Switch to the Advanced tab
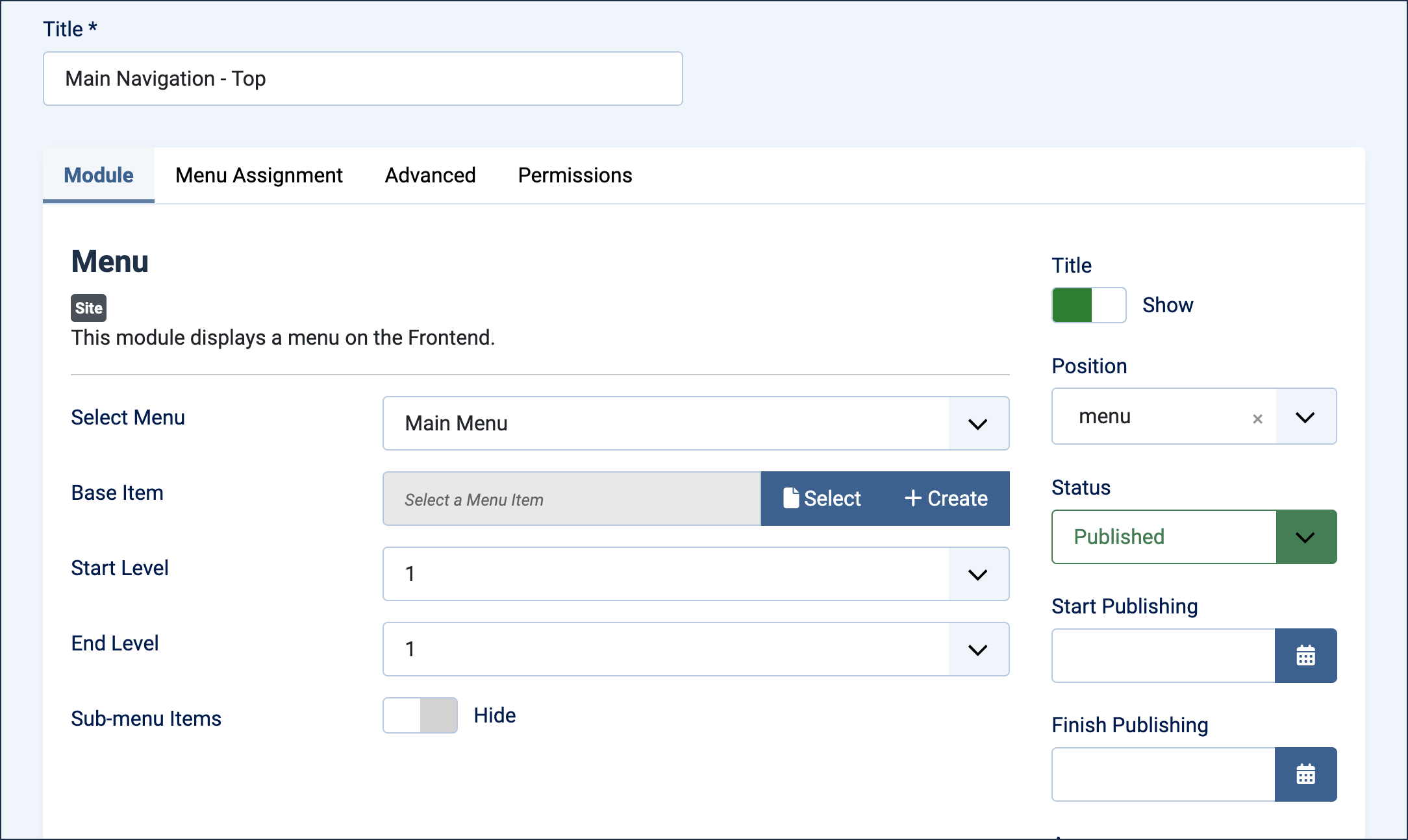 [430, 175]
